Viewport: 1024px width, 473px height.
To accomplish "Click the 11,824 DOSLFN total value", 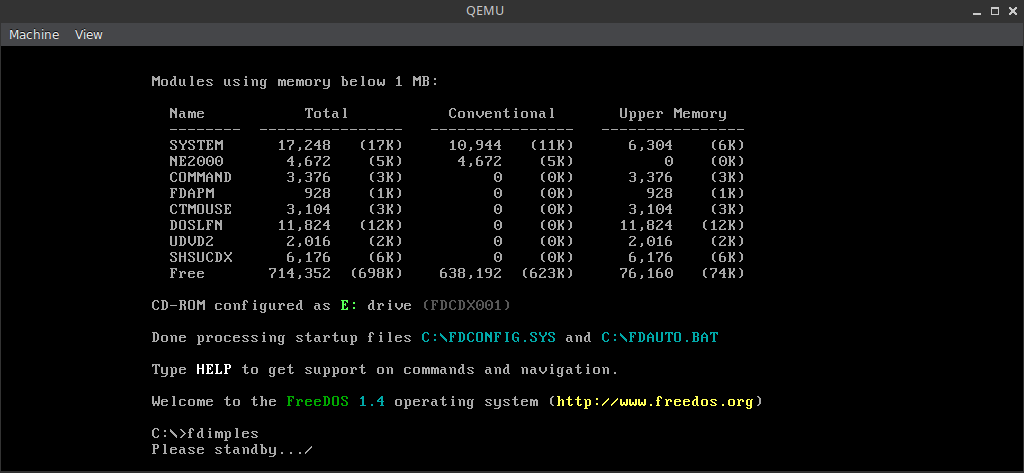I will click(x=304, y=225).
